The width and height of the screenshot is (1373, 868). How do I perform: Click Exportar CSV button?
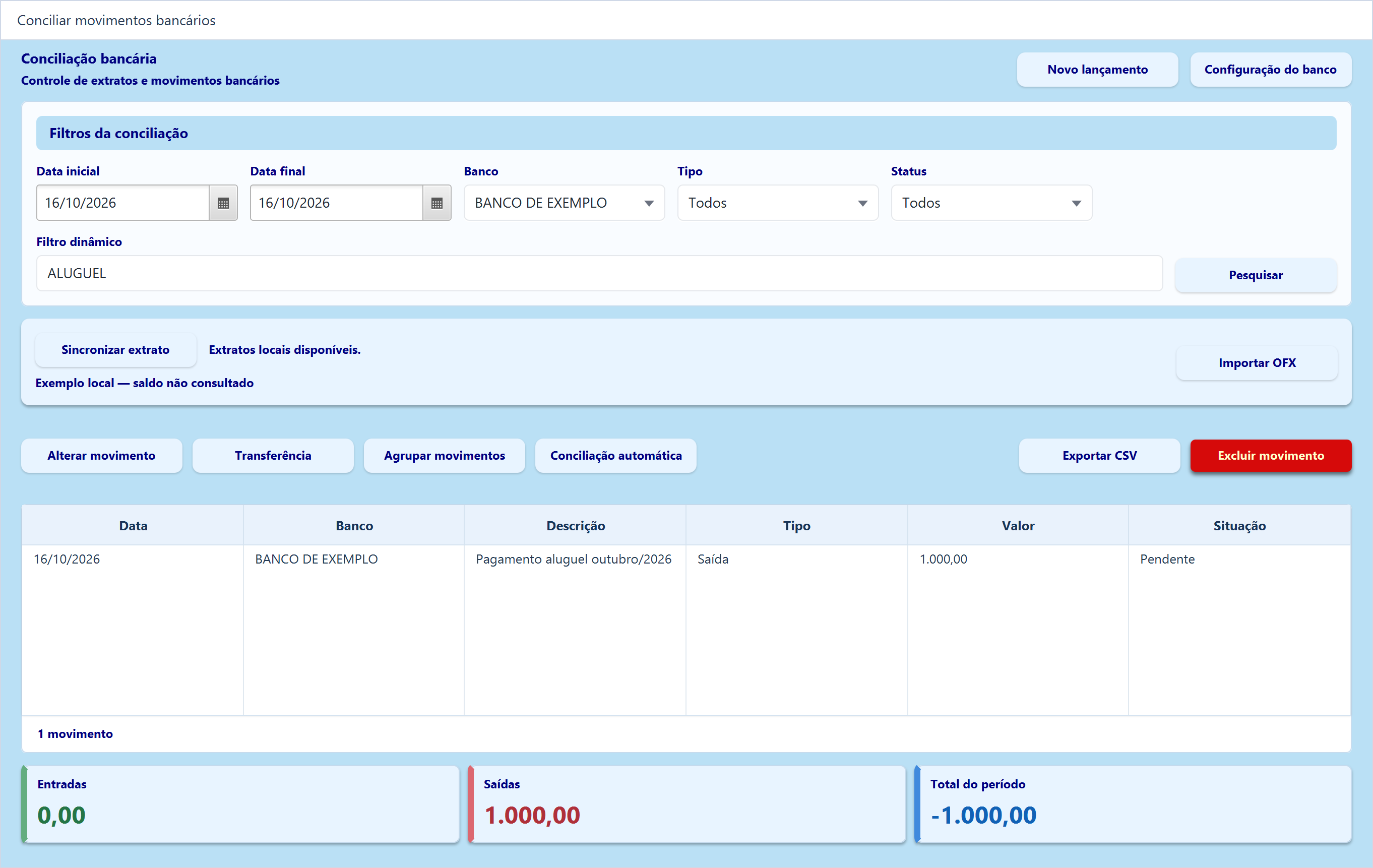pyautogui.click(x=1099, y=456)
